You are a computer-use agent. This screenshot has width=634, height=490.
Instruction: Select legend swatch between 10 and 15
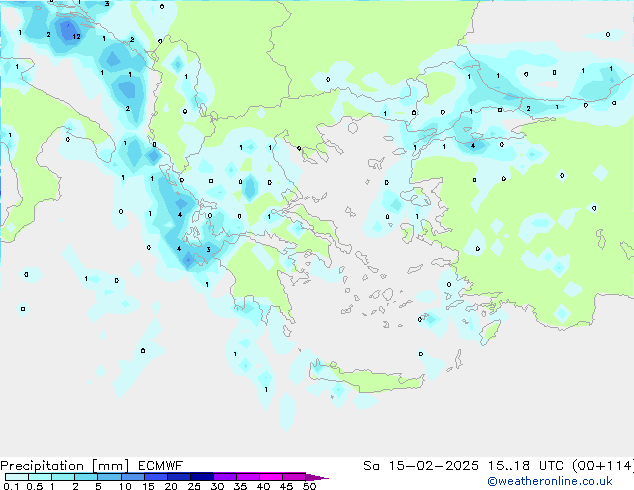coord(132,477)
